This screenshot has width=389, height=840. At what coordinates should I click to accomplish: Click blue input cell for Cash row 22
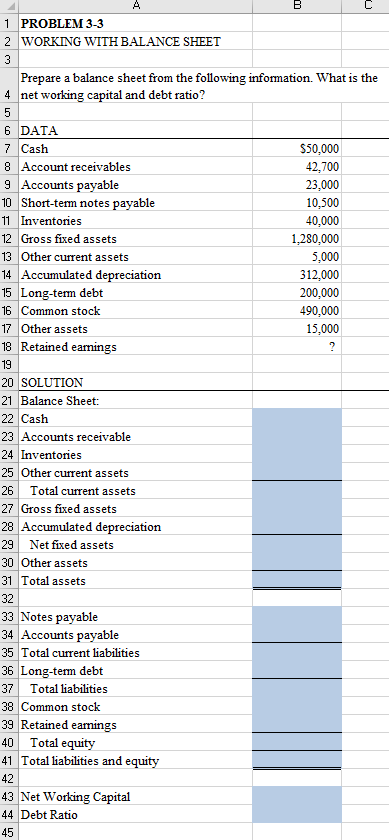pos(297,418)
